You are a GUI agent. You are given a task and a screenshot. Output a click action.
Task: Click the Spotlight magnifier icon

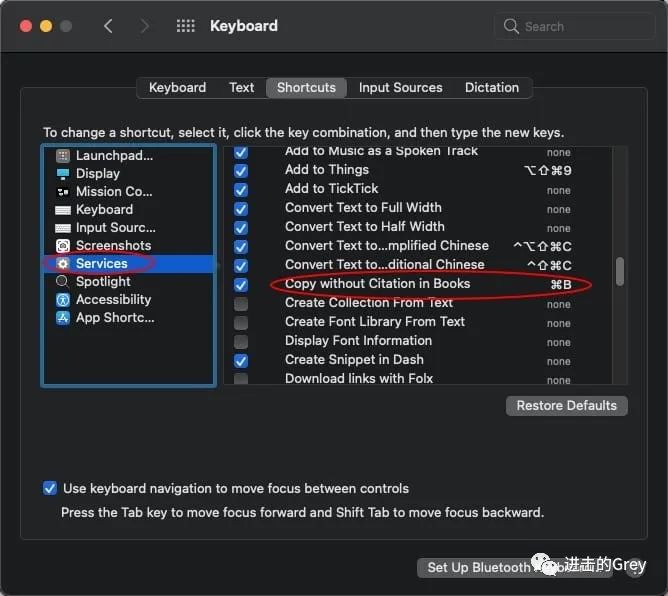(x=62, y=282)
